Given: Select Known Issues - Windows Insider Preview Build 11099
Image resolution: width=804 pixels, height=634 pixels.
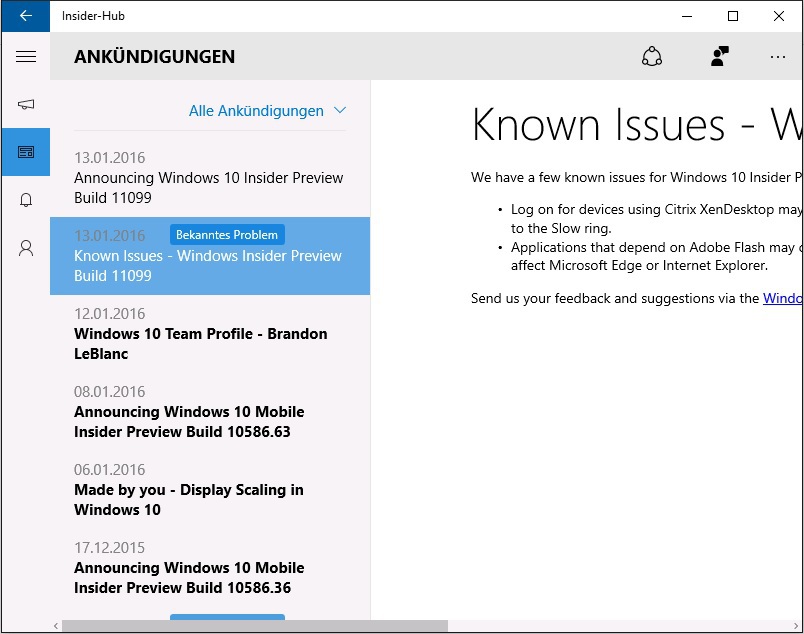Looking at the screenshot, I should [210, 256].
